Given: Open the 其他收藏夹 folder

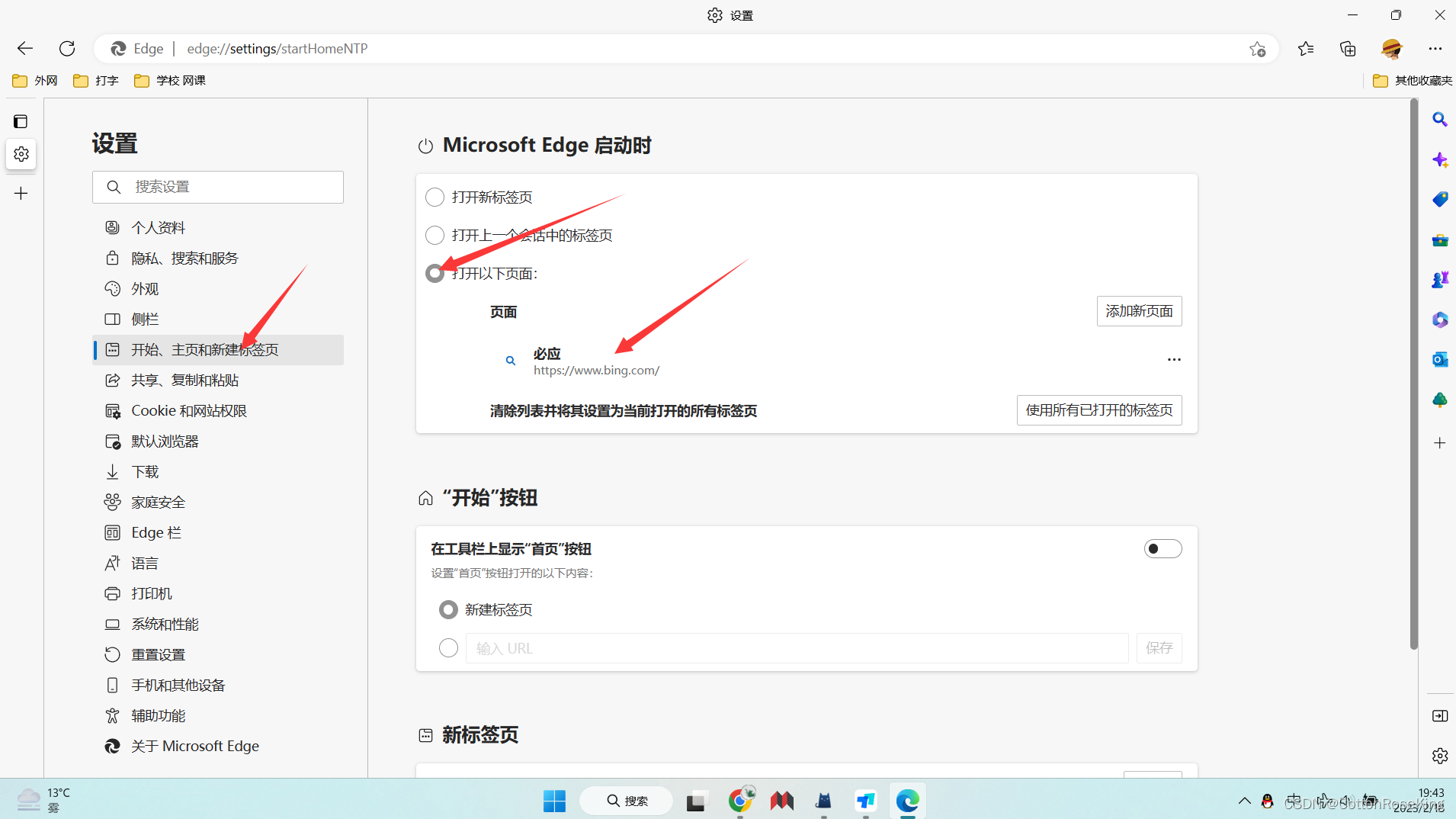Looking at the screenshot, I should tap(1413, 81).
